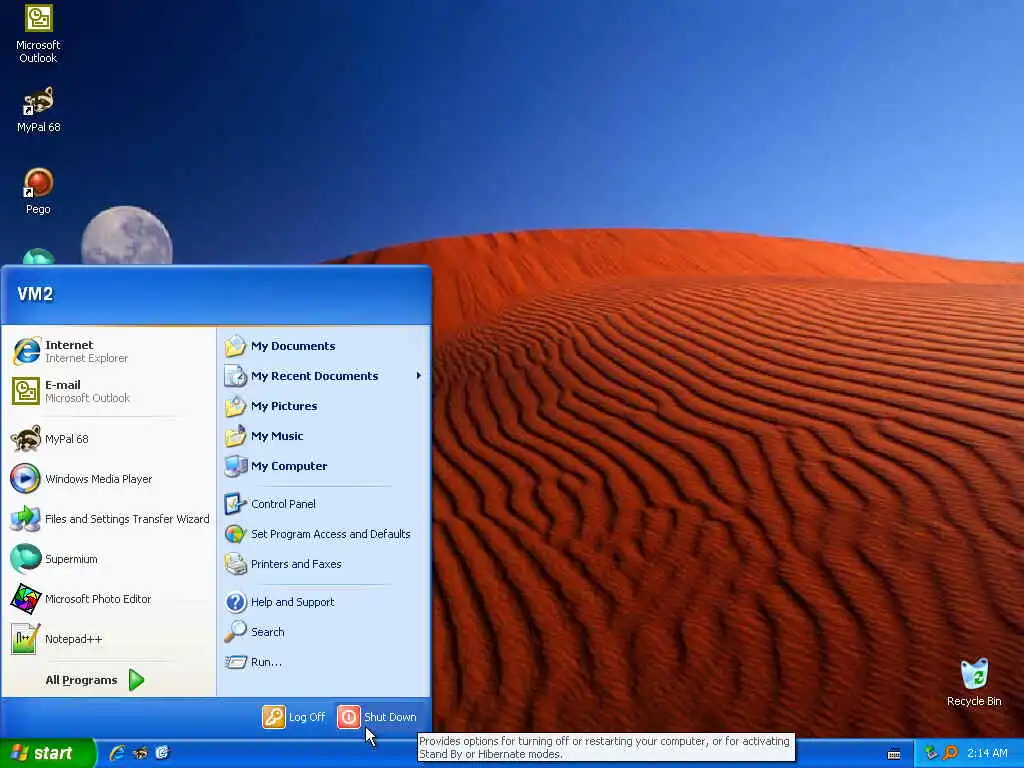Launch Supermium from the Start menu
1024x768 pixels.
pyautogui.click(x=108, y=559)
